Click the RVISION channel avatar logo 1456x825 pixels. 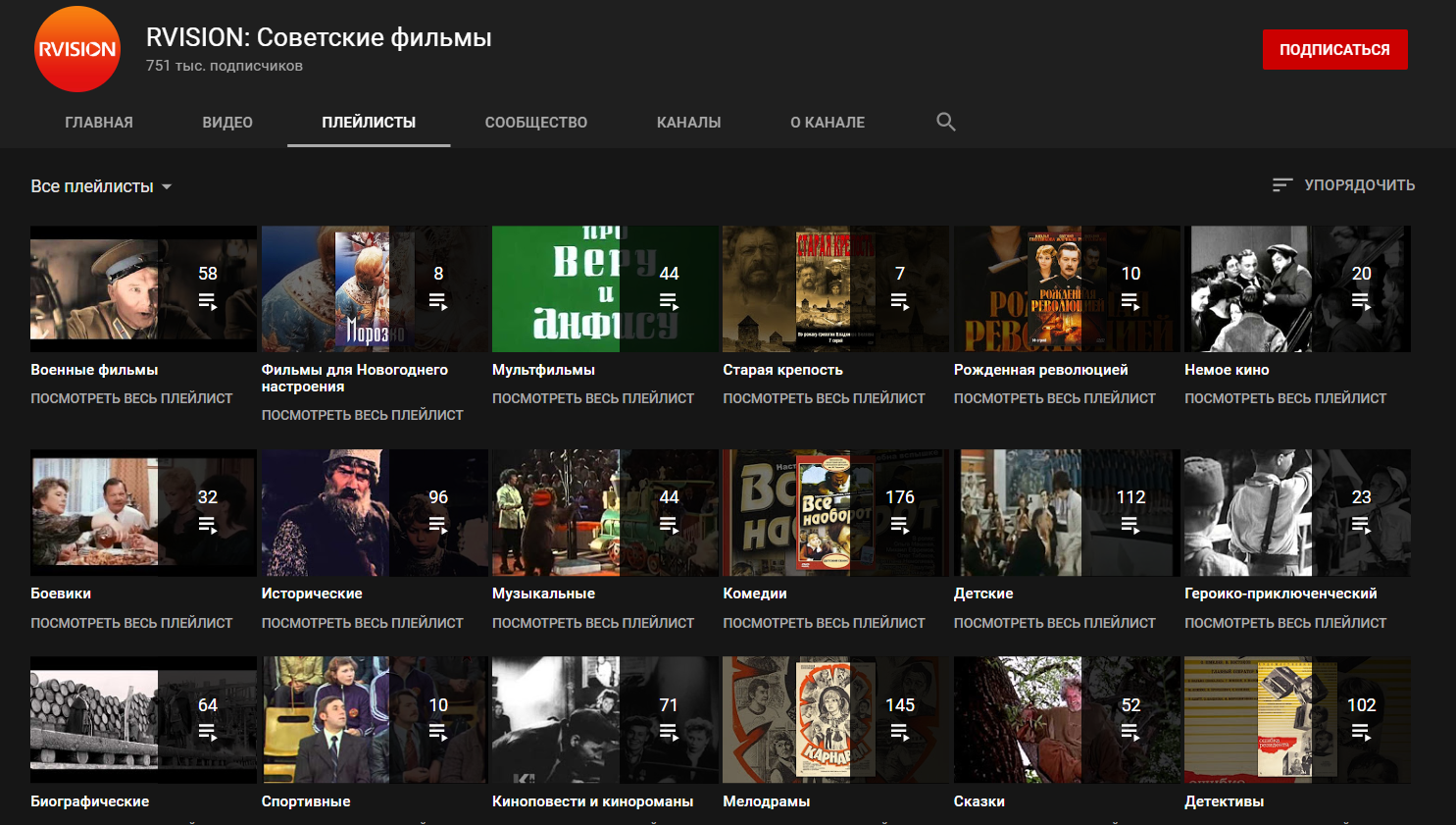click(x=76, y=49)
